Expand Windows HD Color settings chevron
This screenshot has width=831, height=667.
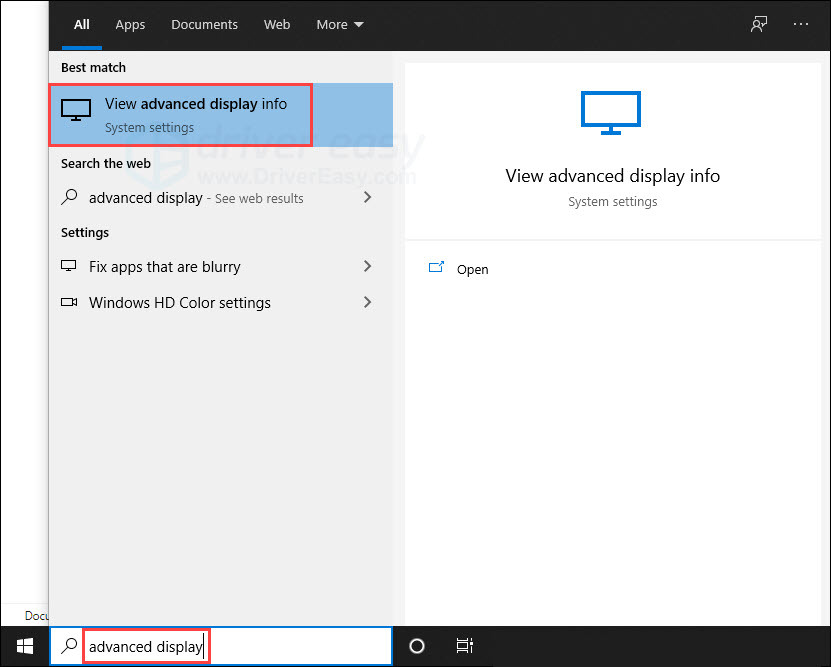(x=369, y=302)
